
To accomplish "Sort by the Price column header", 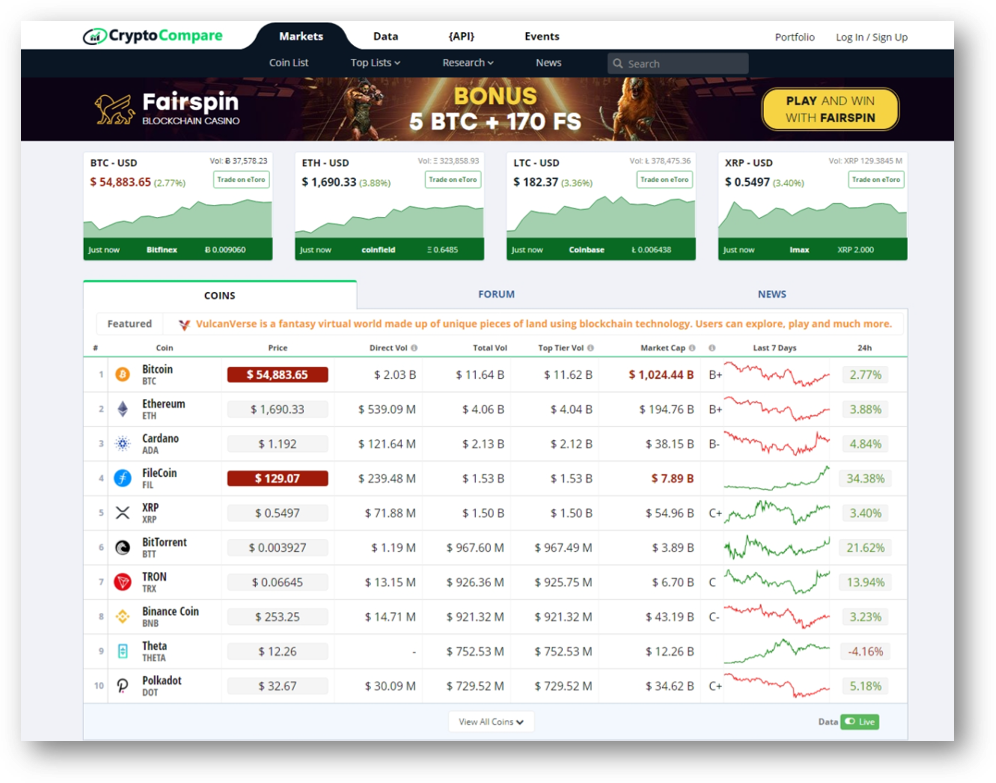I will coord(278,348).
